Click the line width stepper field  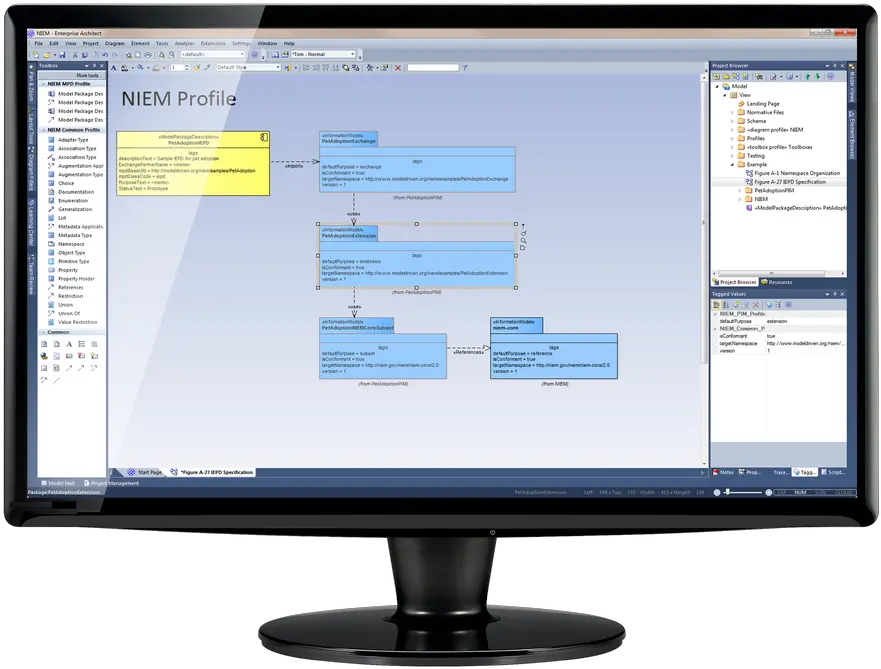[181, 67]
